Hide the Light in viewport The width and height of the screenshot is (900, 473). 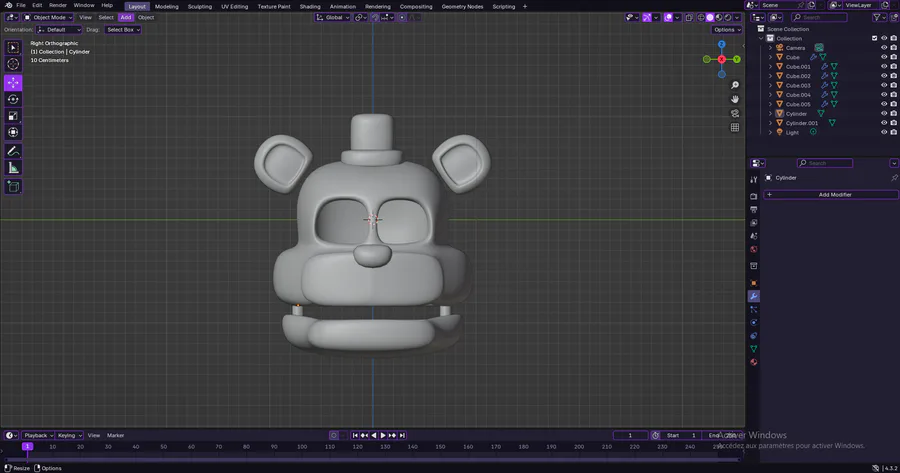[884, 132]
